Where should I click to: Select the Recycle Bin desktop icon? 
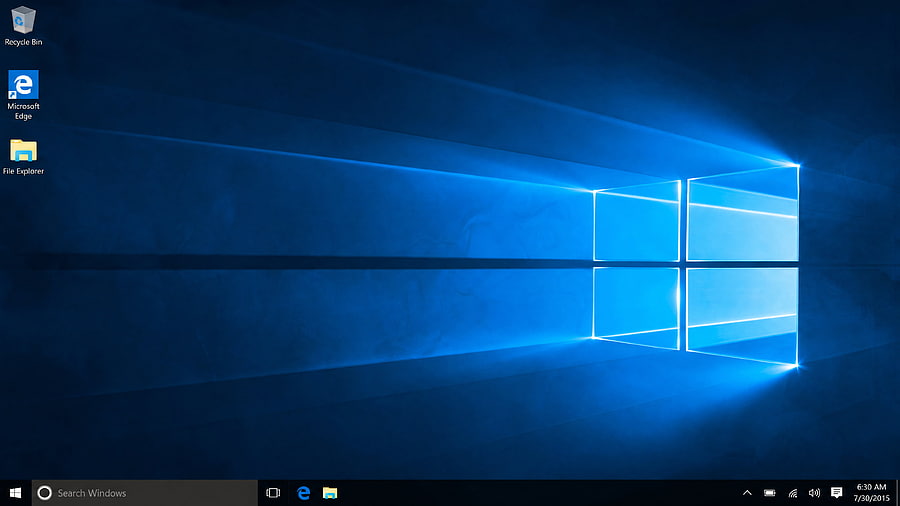[23, 26]
